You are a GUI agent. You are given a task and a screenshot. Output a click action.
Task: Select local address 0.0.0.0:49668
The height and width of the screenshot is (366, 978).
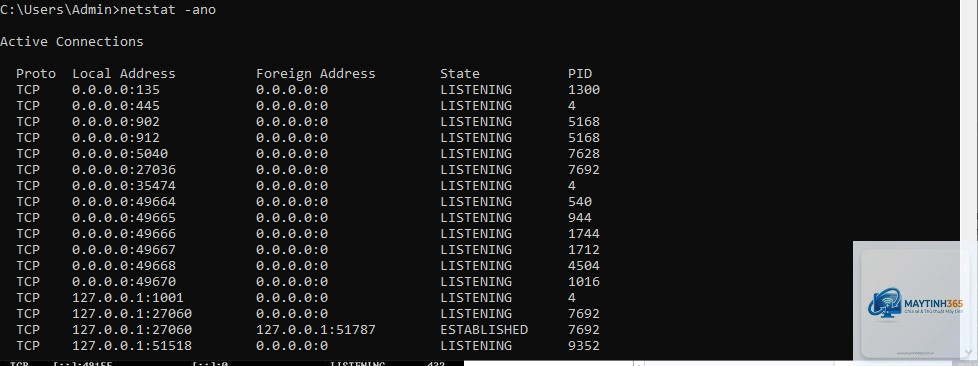[123, 266]
